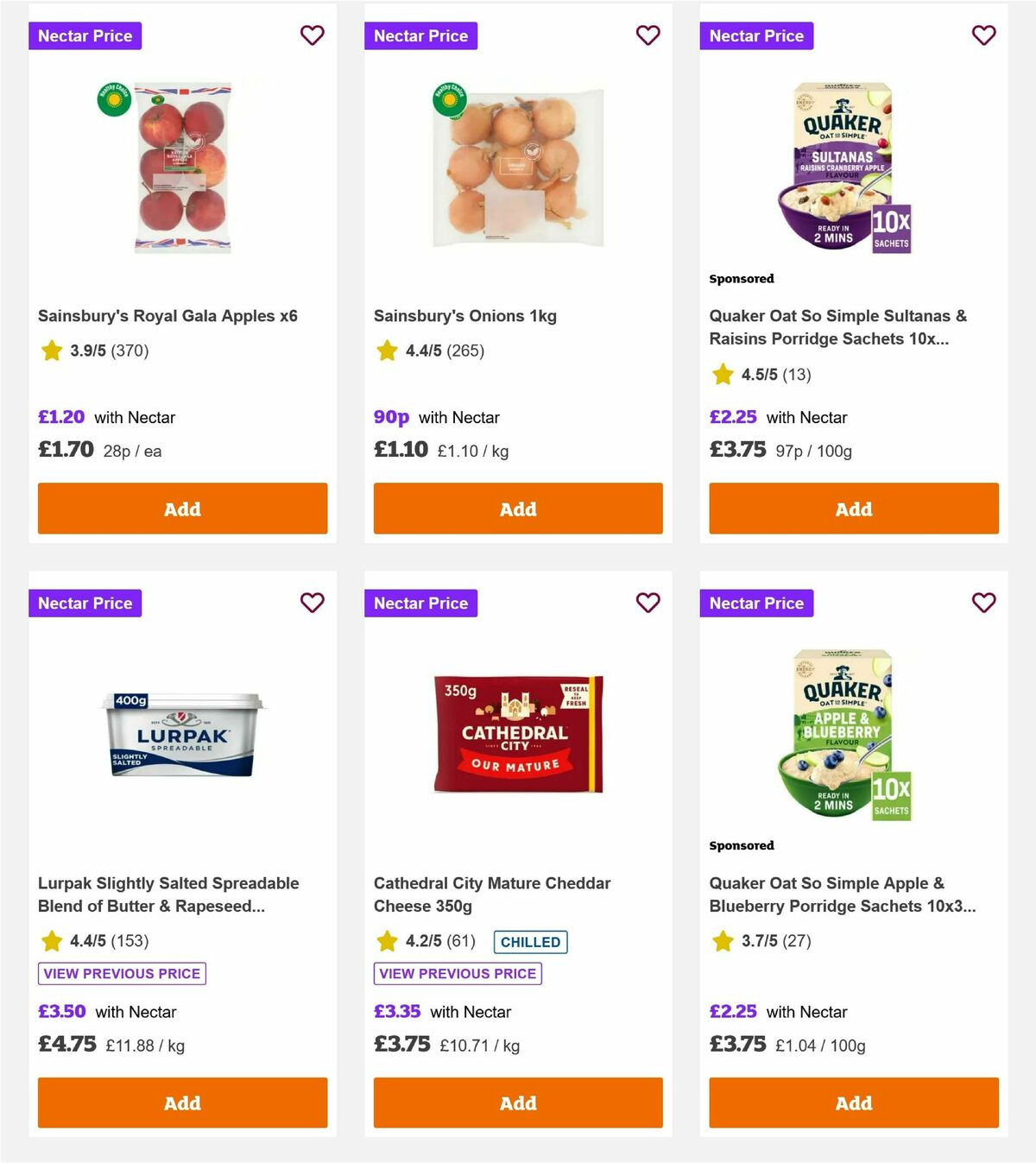Image resolution: width=1036 pixels, height=1163 pixels.
Task: Toggle the CHILLED filter tag on Cathedral City
Action: pyautogui.click(x=530, y=942)
